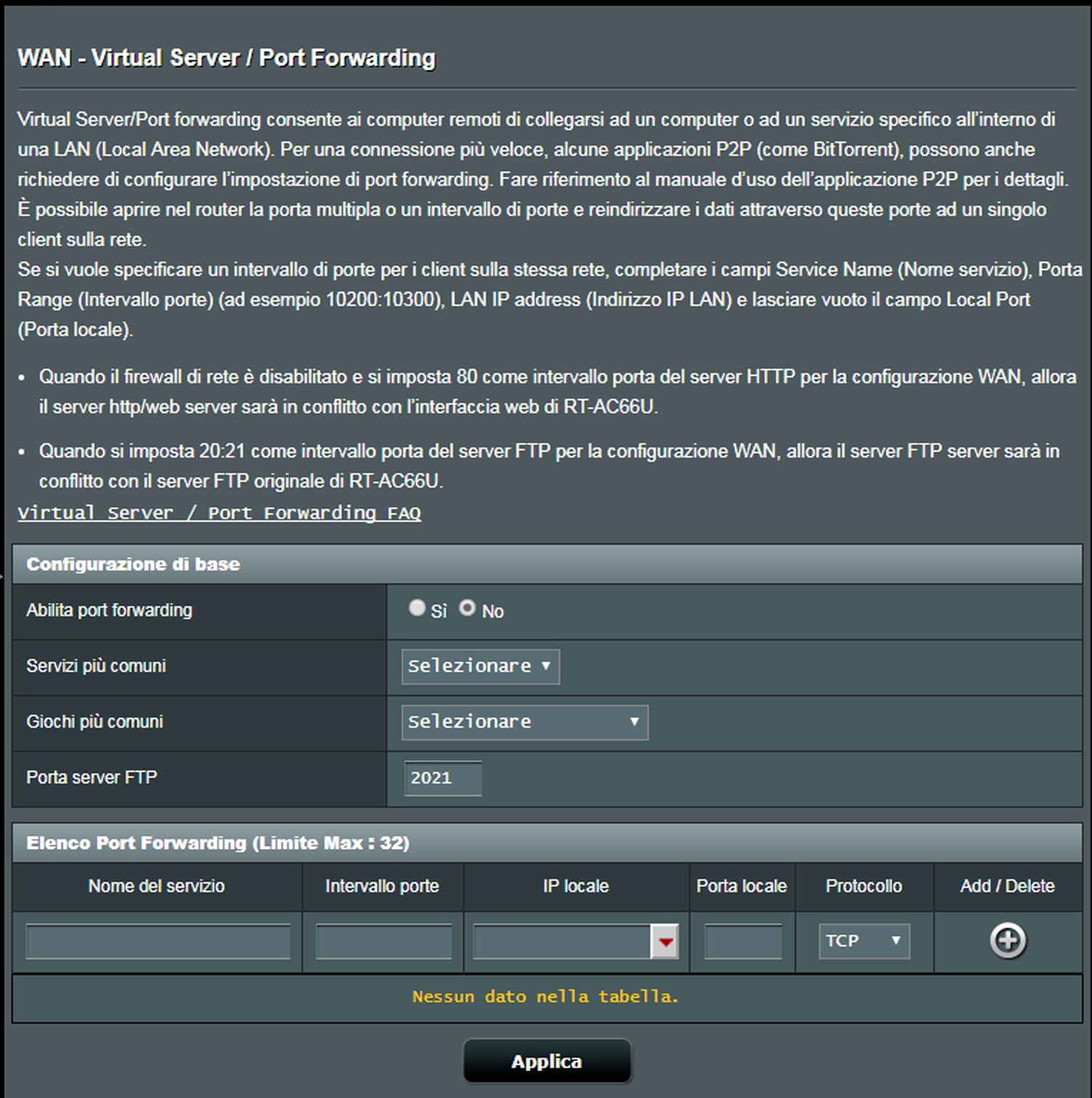This screenshot has width=1092, height=1098.
Task: Click the Elenco Port Forwarding section header
Action: [218, 843]
